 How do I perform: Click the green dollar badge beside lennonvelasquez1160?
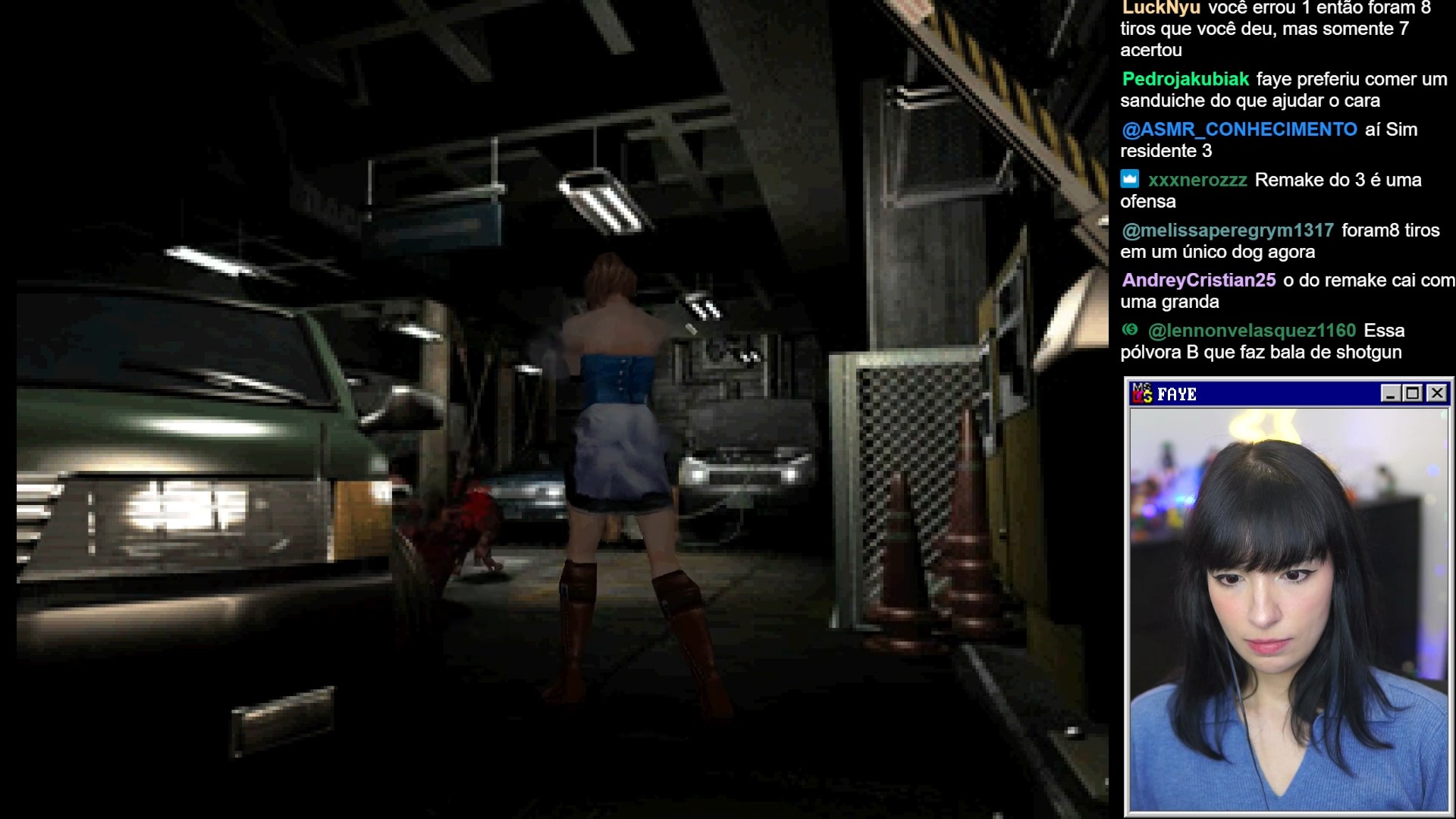[x=1130, y=329]
